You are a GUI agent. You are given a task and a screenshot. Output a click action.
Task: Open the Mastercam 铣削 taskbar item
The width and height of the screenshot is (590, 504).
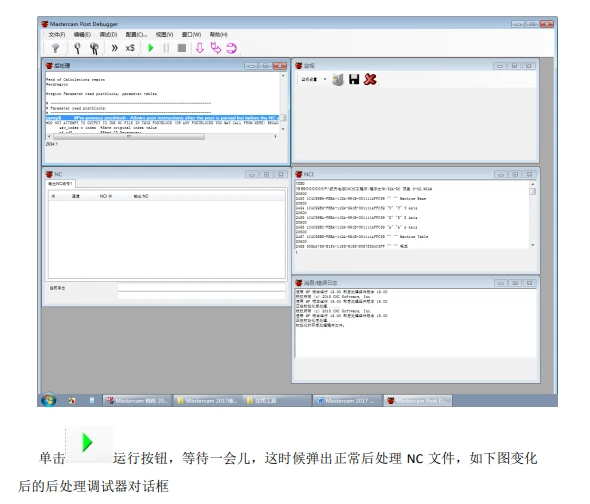(x=137, y=401)
